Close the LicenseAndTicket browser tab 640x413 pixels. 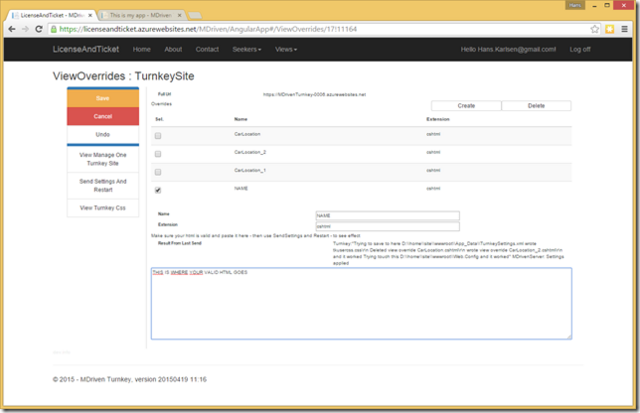click(x=90, y=15)
